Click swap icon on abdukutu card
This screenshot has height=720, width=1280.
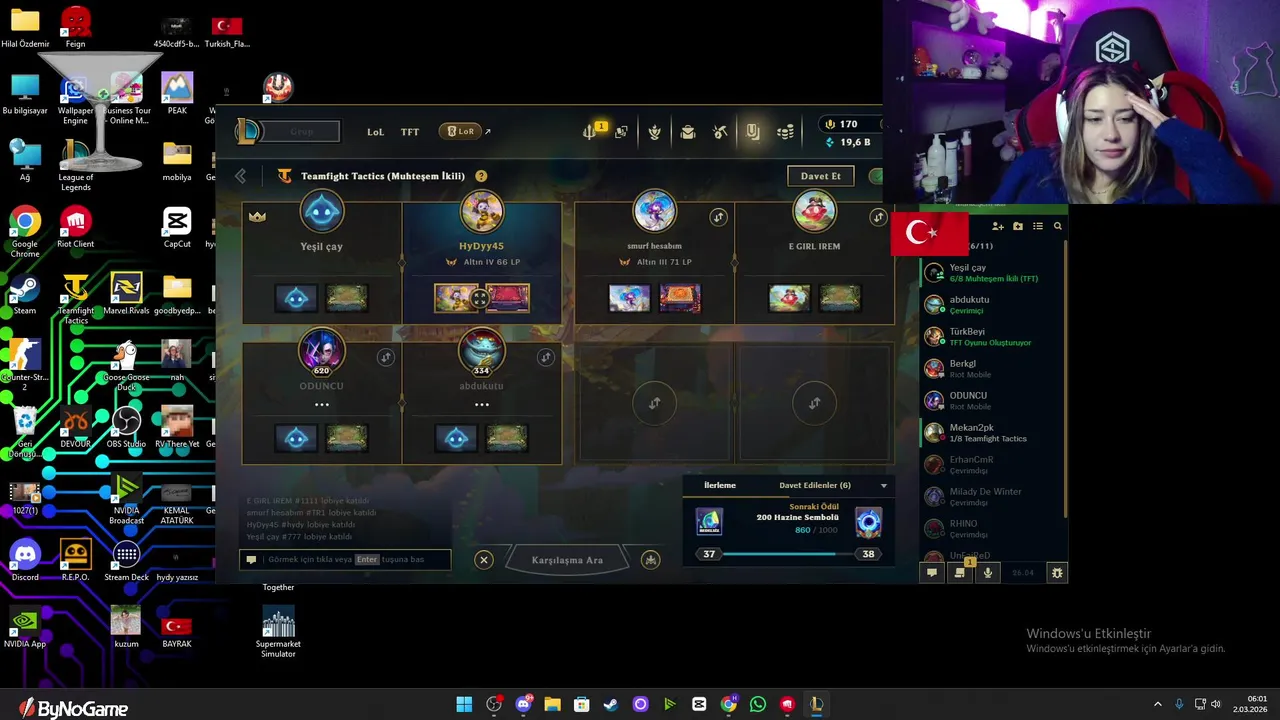click(x=546, y=357)
